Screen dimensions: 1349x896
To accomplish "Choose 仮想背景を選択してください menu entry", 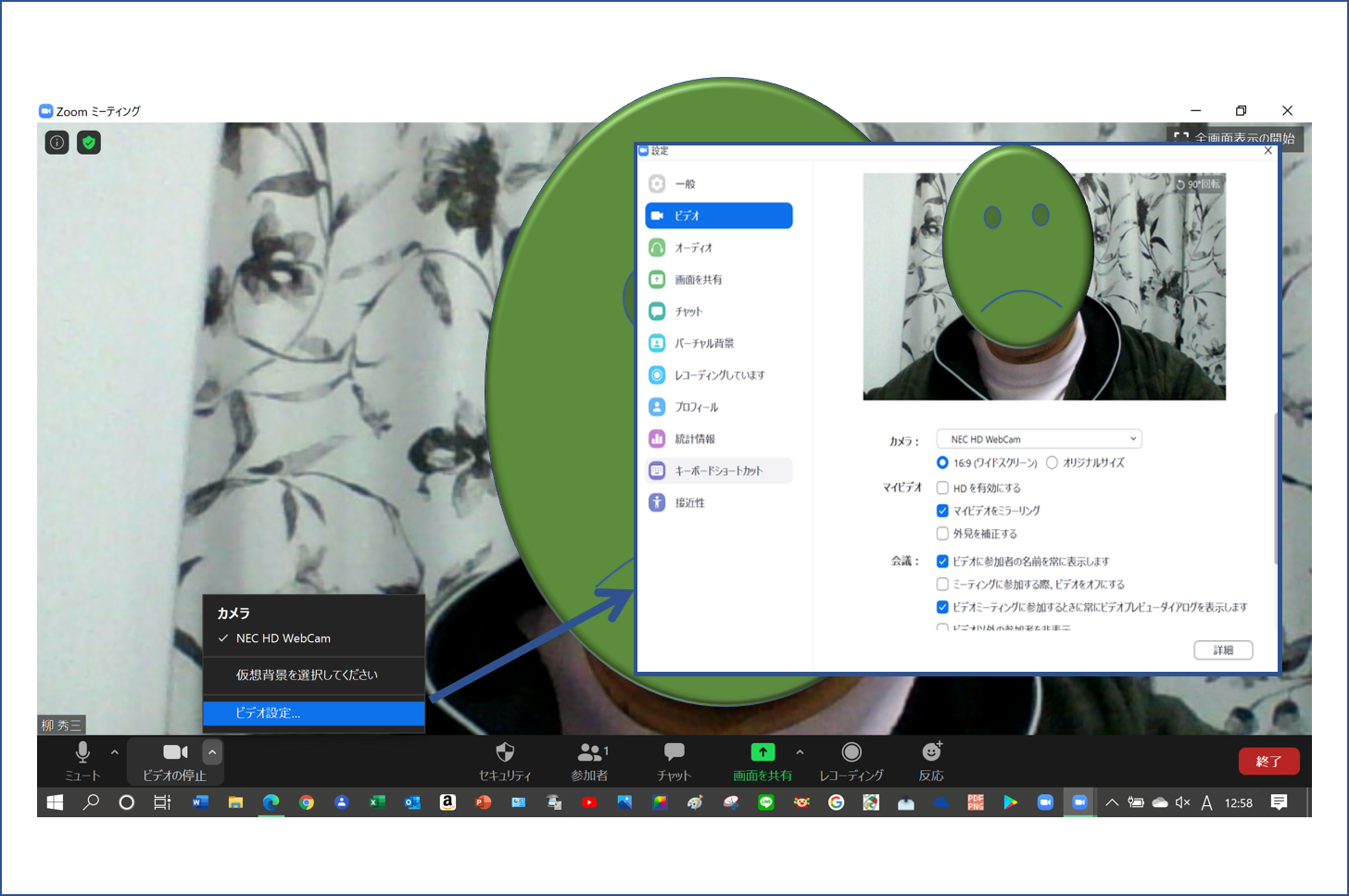I will [x=314, y=675].
